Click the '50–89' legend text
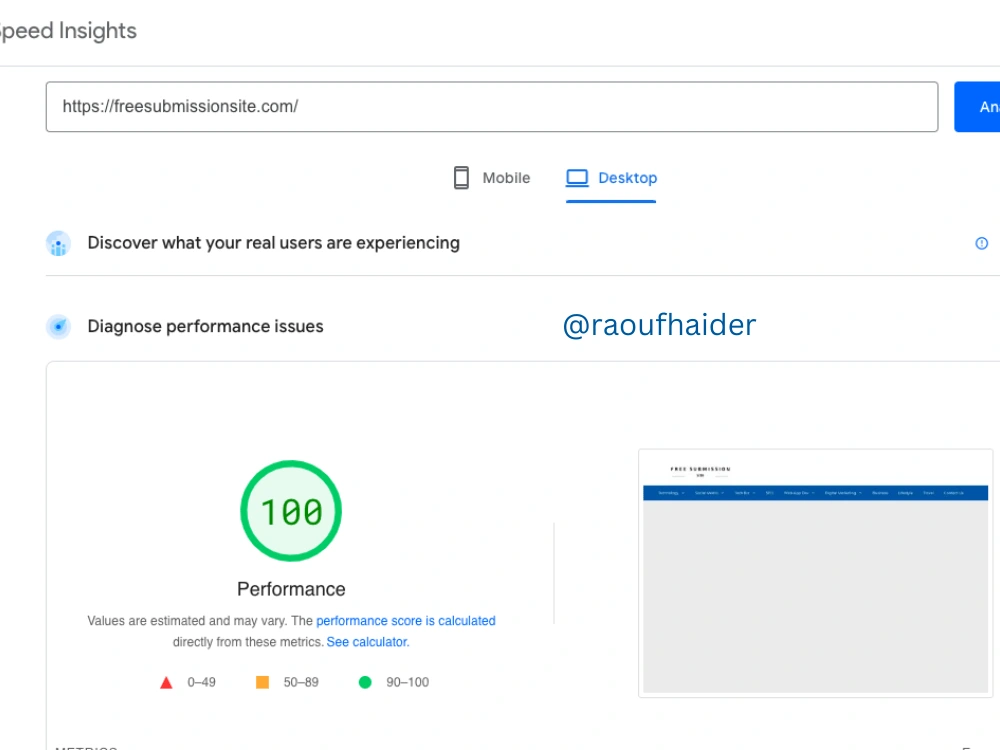 coord(301,682)
